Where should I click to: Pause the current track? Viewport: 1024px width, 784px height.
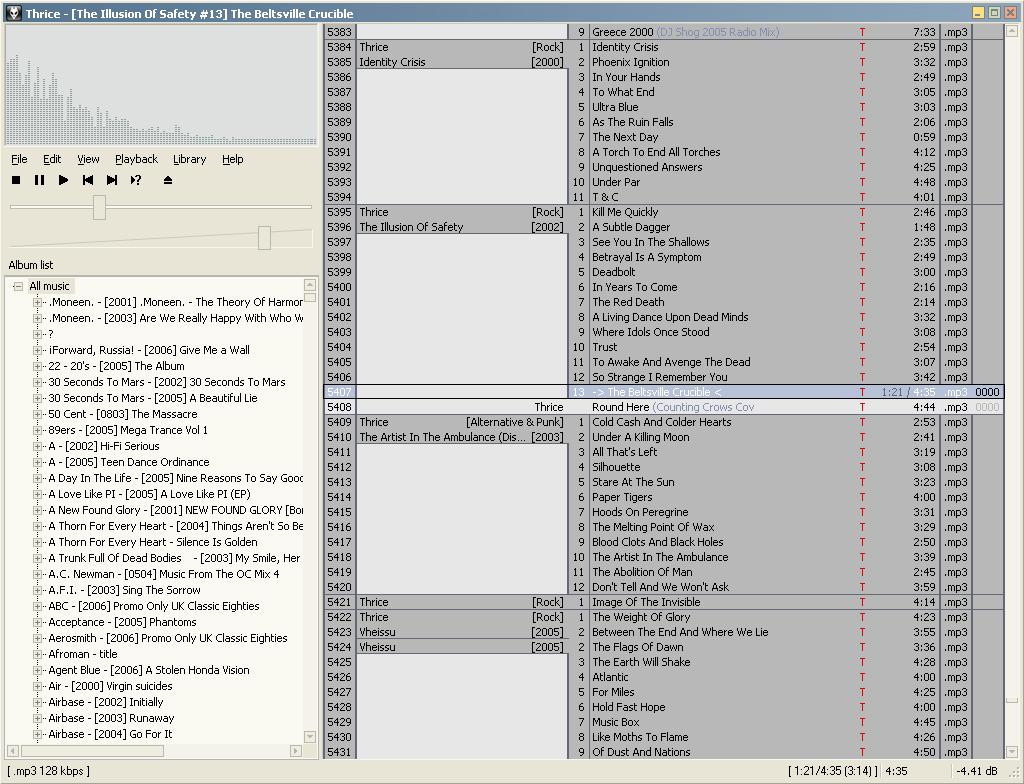pos(39,180)
